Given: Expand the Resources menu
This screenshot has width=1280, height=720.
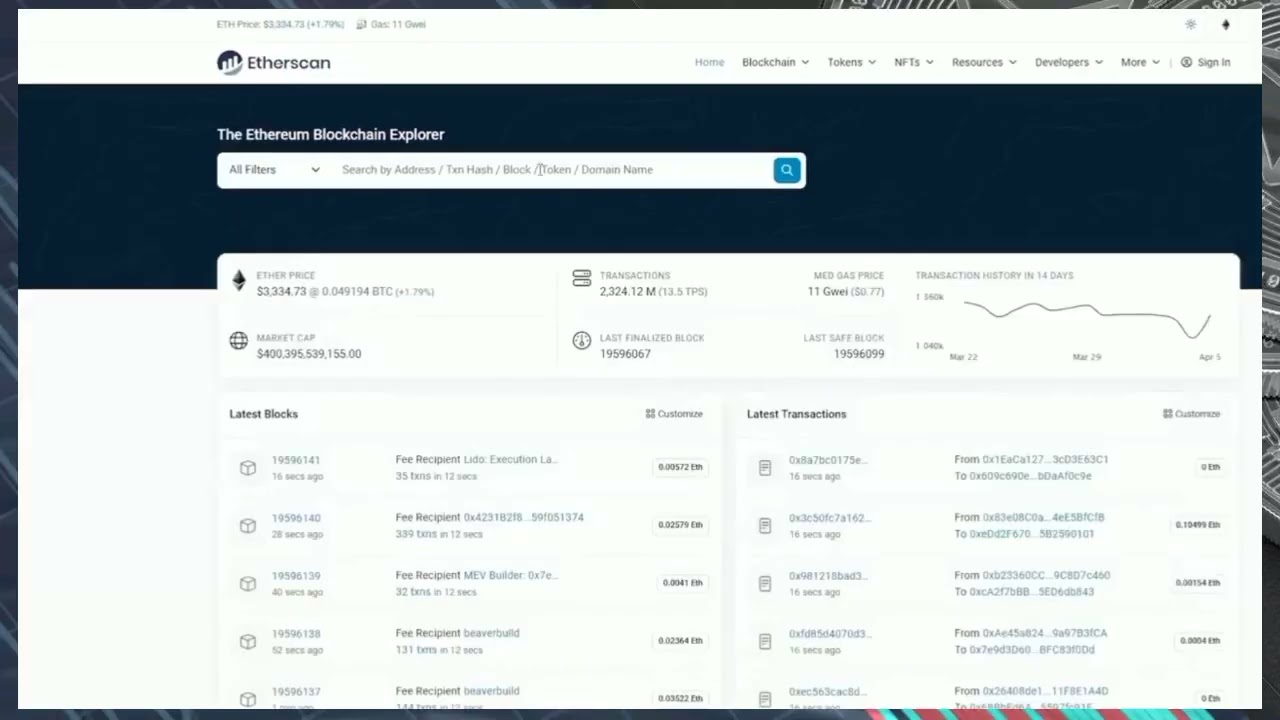Looking at the screenshot, I should click(x=984, y=62).
